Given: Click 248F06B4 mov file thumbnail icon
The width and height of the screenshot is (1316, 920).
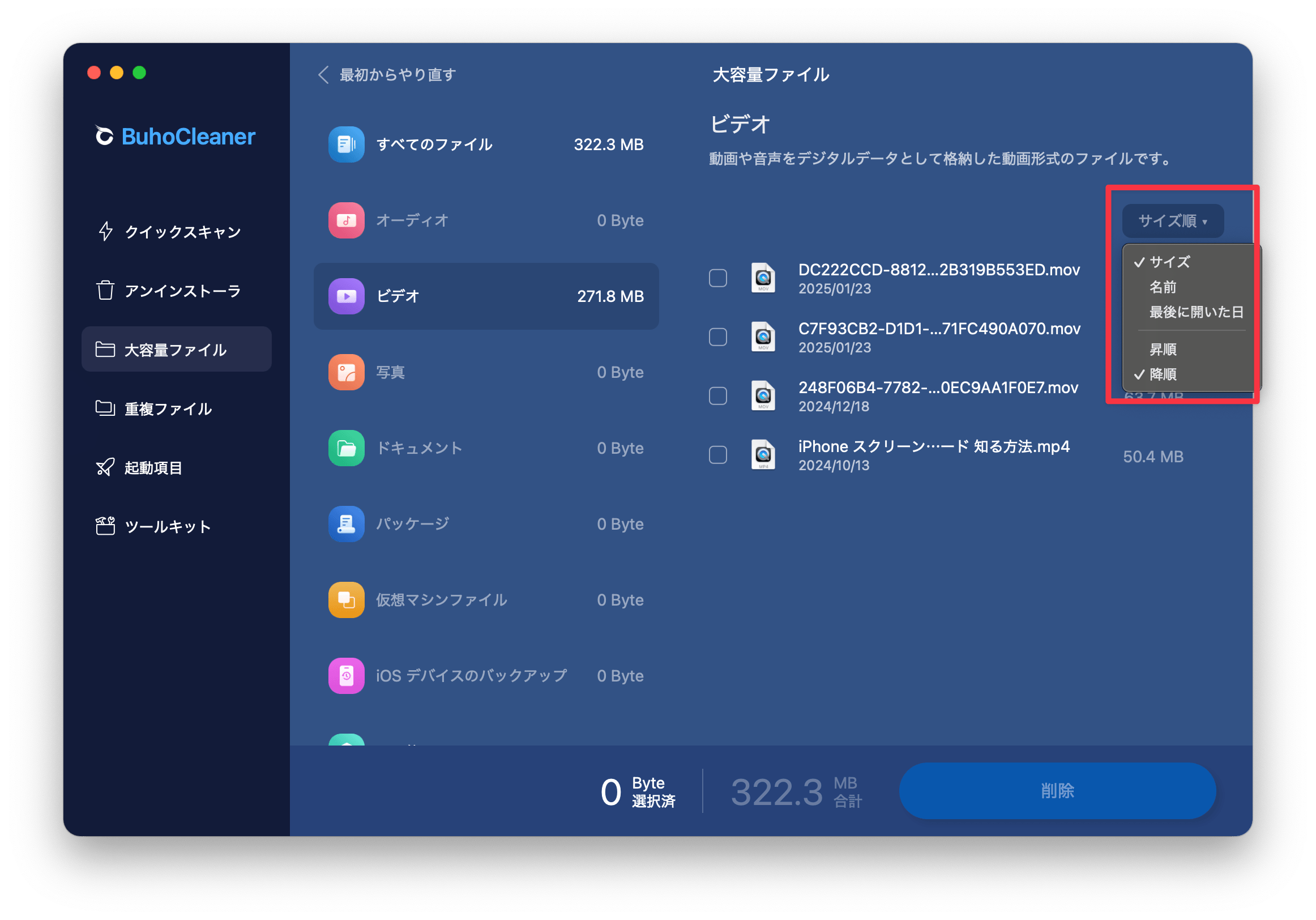Looking at the screenshot, I should click(x=763, y=397).
